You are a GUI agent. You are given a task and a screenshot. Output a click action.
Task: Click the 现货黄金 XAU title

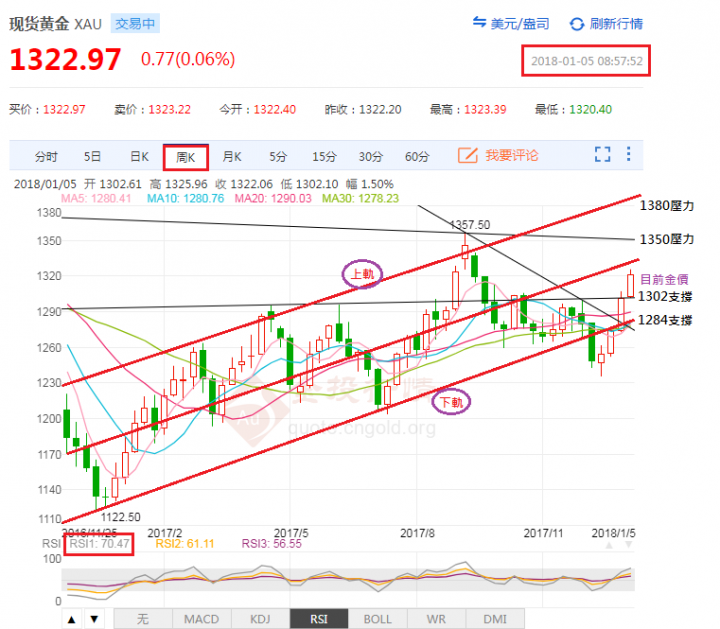click(x=55, y=23)
